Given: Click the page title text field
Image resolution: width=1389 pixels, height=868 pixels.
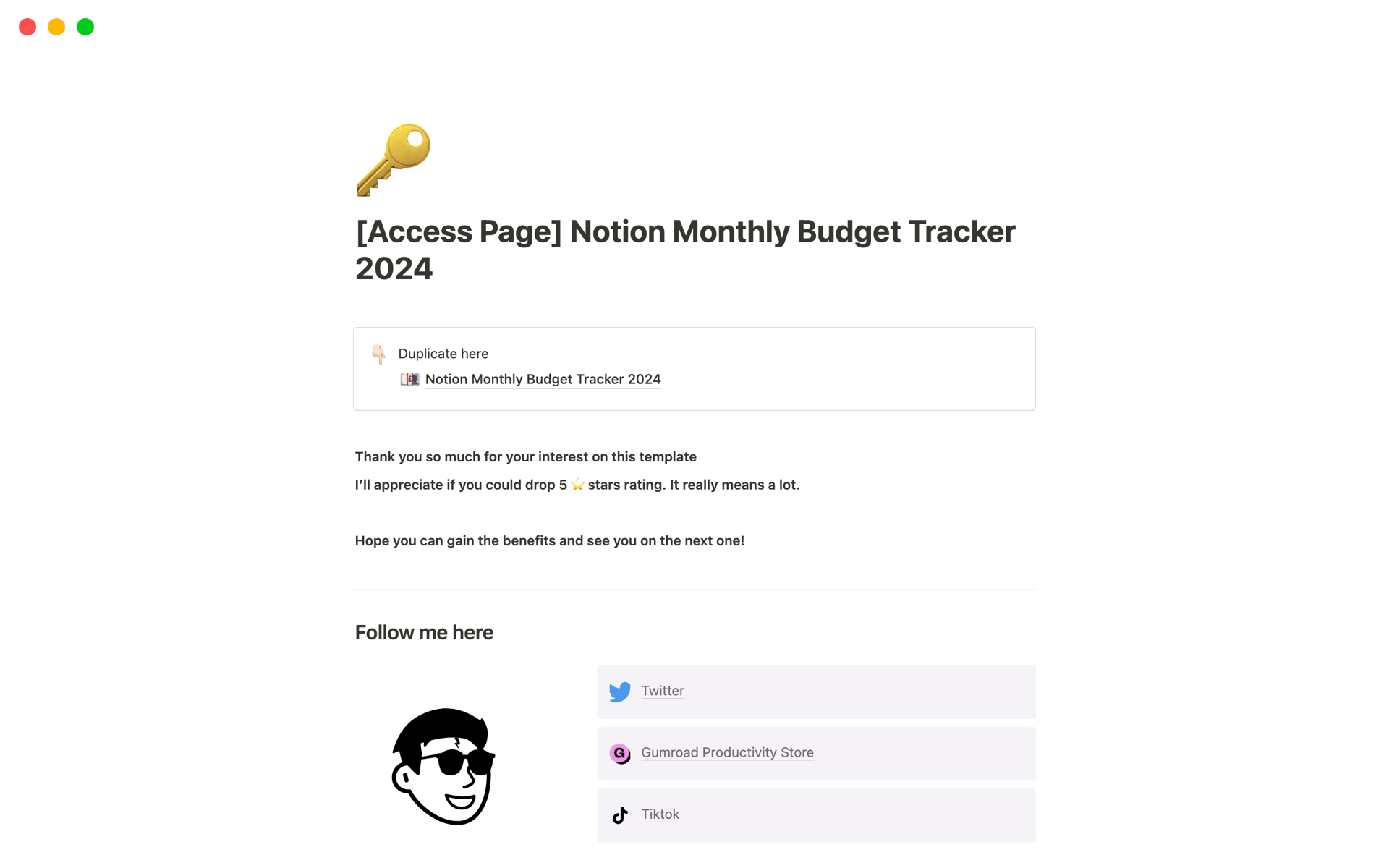Looking at the screenshot, I should (687, 249).
